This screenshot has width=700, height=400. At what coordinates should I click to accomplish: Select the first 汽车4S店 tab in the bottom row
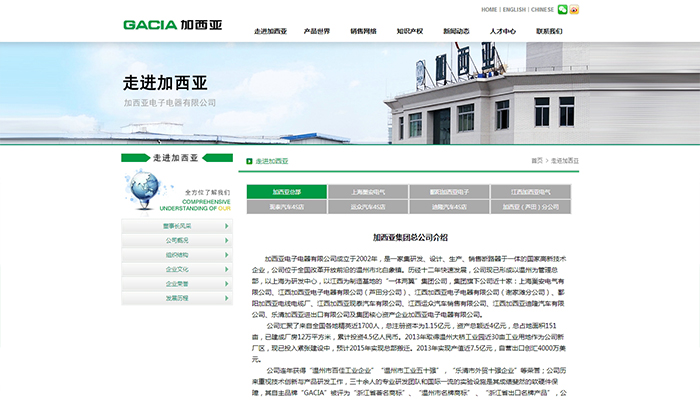tap(287, 207)
